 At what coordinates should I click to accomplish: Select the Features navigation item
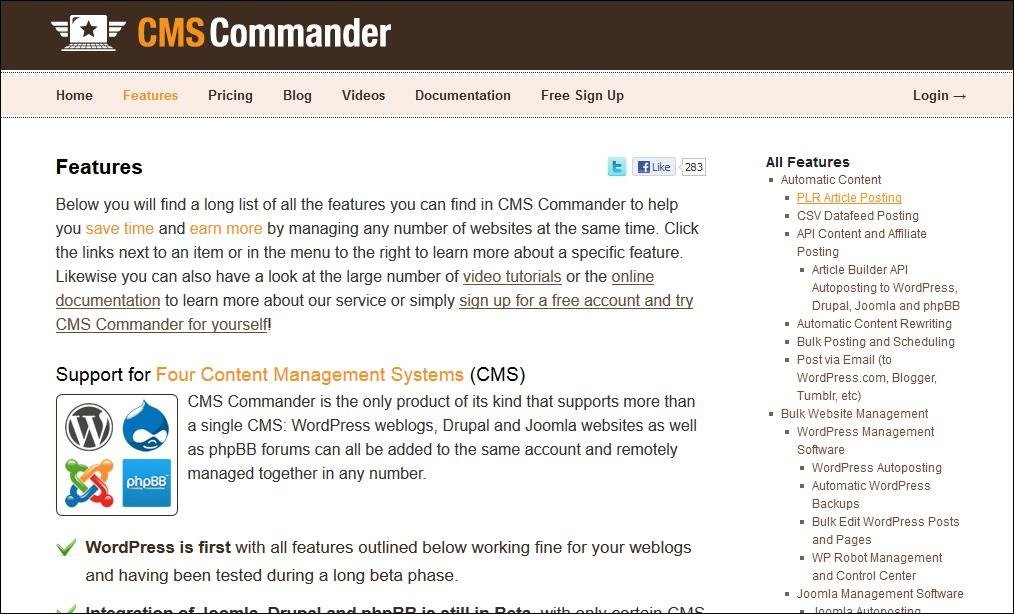pyautogui.click(x=150, y=95)
